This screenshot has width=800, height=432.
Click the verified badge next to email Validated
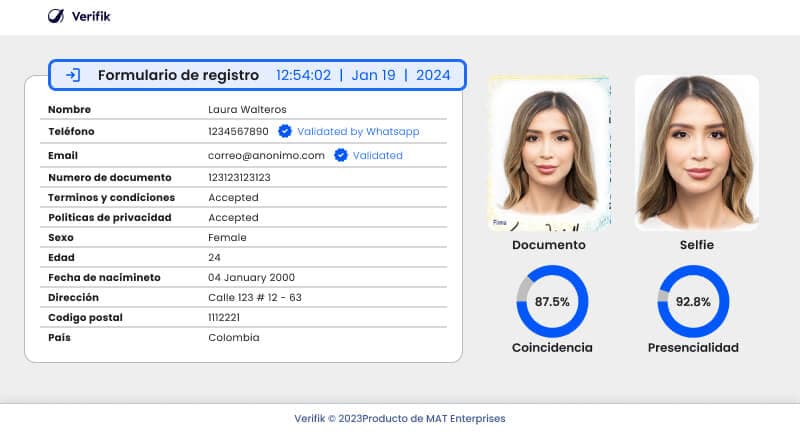click(340, 155)
